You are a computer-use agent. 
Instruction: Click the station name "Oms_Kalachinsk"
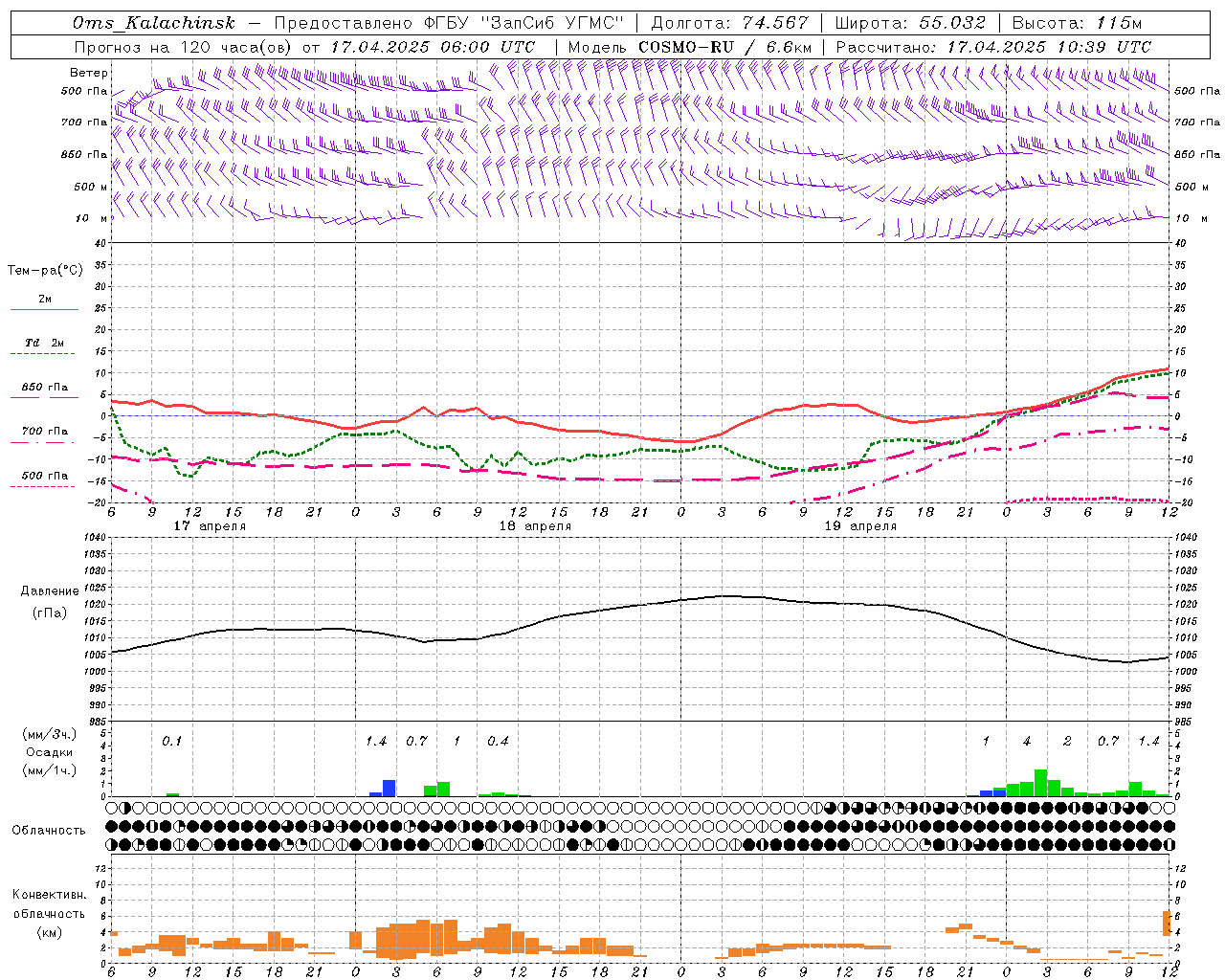(154, 23)
